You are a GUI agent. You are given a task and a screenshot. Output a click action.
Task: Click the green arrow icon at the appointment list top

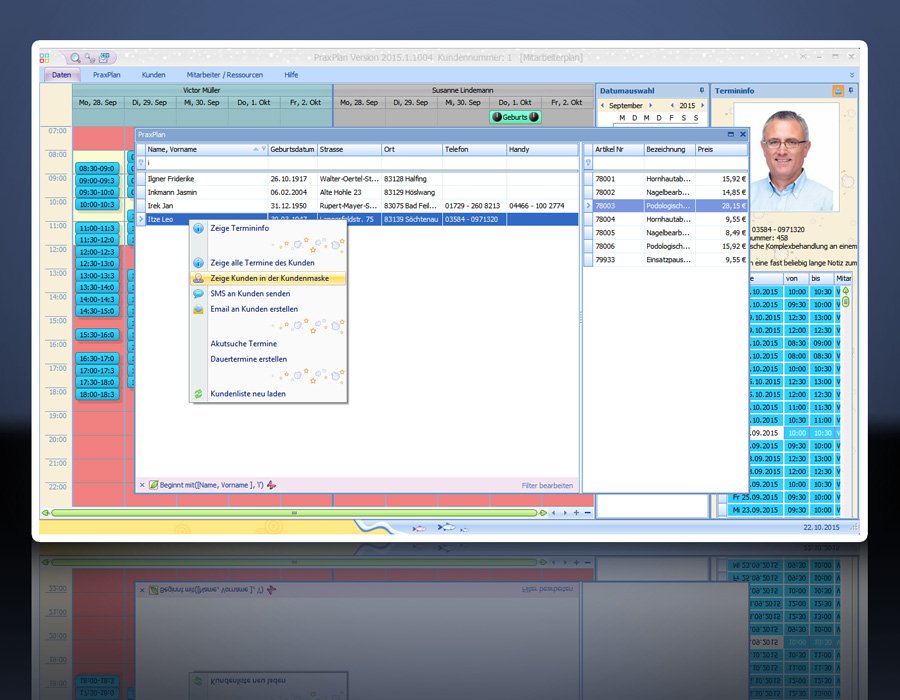(845, 291)
